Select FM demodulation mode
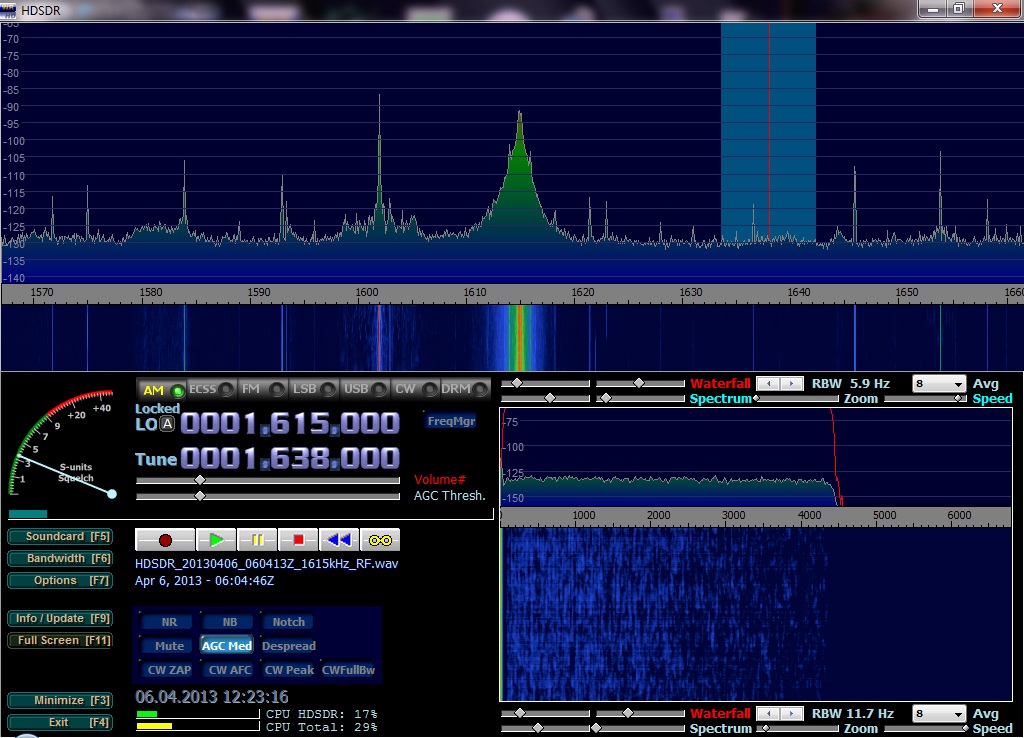Image resolution: width=1024 pixels, height=738 pixels. coord(263,390)
